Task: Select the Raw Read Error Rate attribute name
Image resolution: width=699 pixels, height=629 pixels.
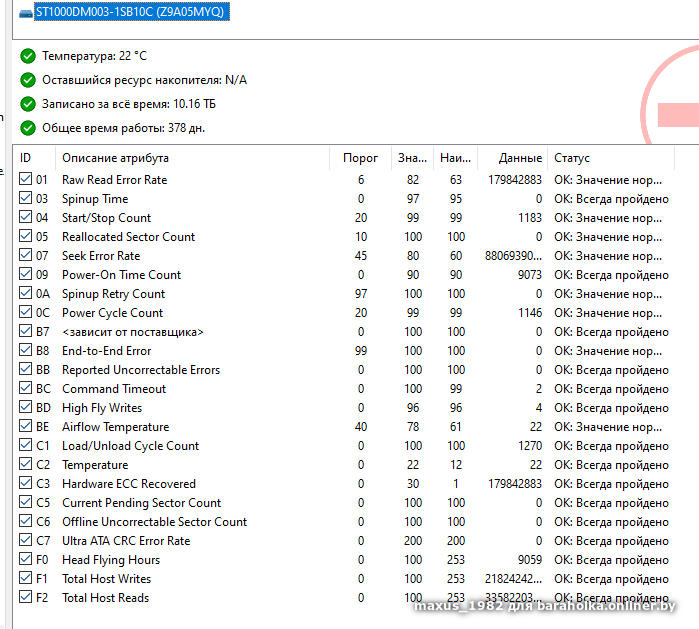Action: (115, 180)
